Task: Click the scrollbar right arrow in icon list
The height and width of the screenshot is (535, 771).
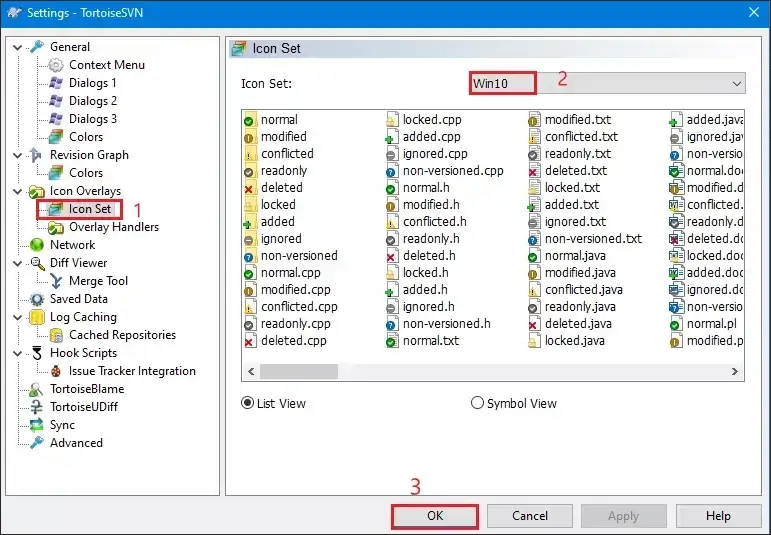Action: click(735, 371)
